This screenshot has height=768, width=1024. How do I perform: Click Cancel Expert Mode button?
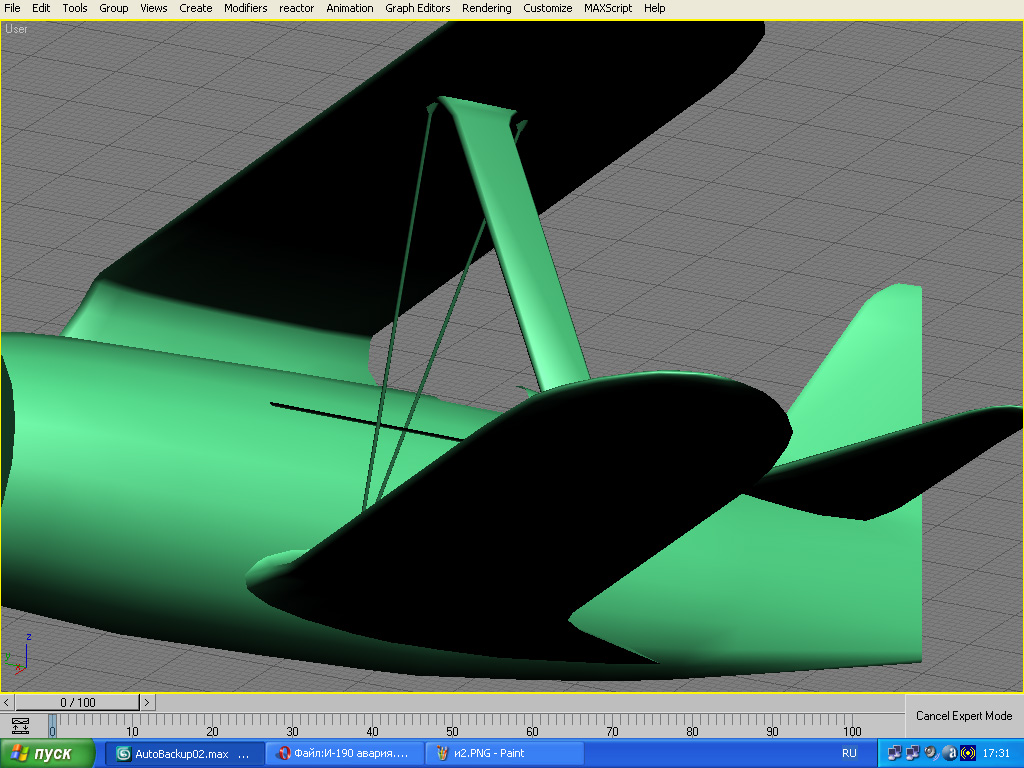click(x=964, y=716)
